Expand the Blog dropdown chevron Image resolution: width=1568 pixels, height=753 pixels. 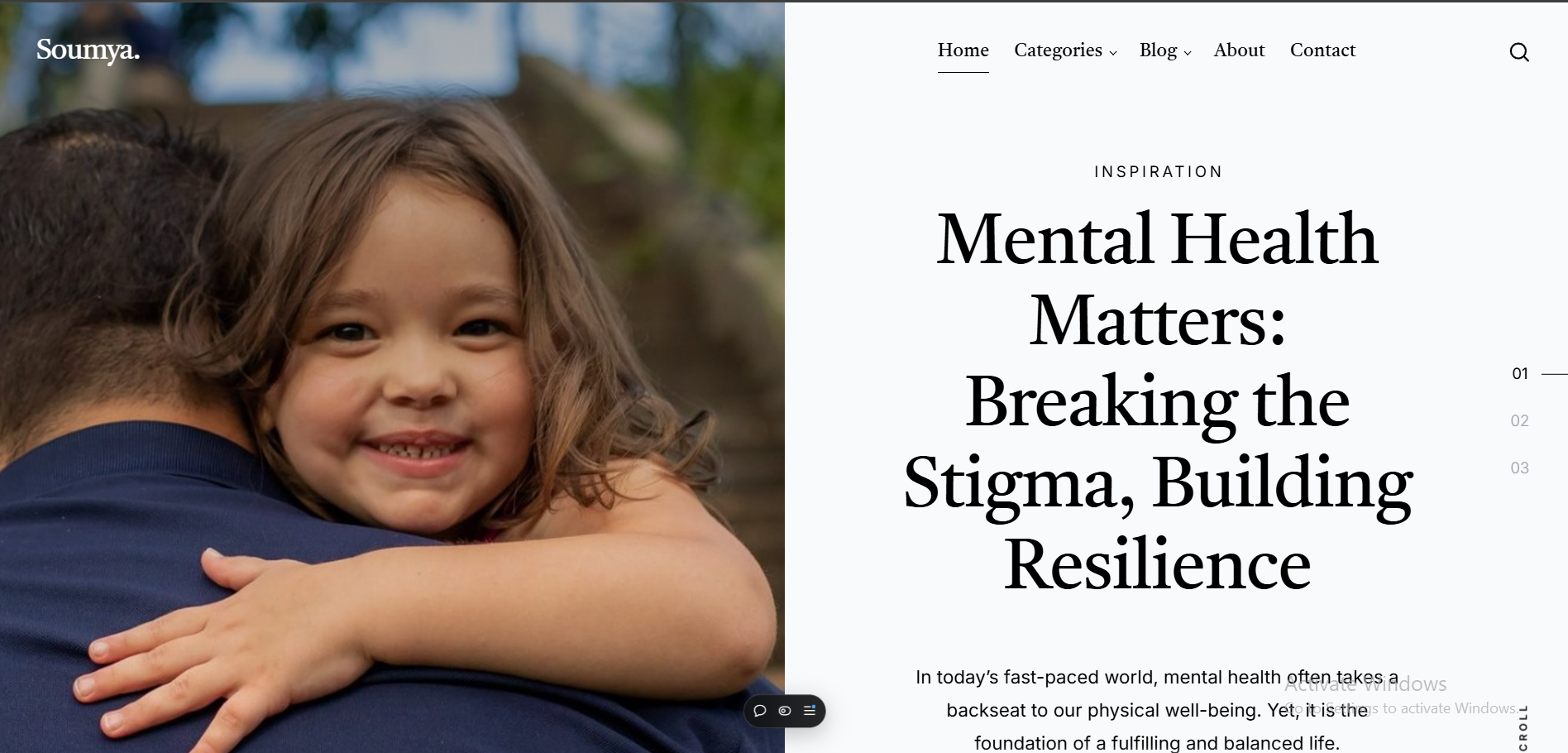click(1188, 53)
